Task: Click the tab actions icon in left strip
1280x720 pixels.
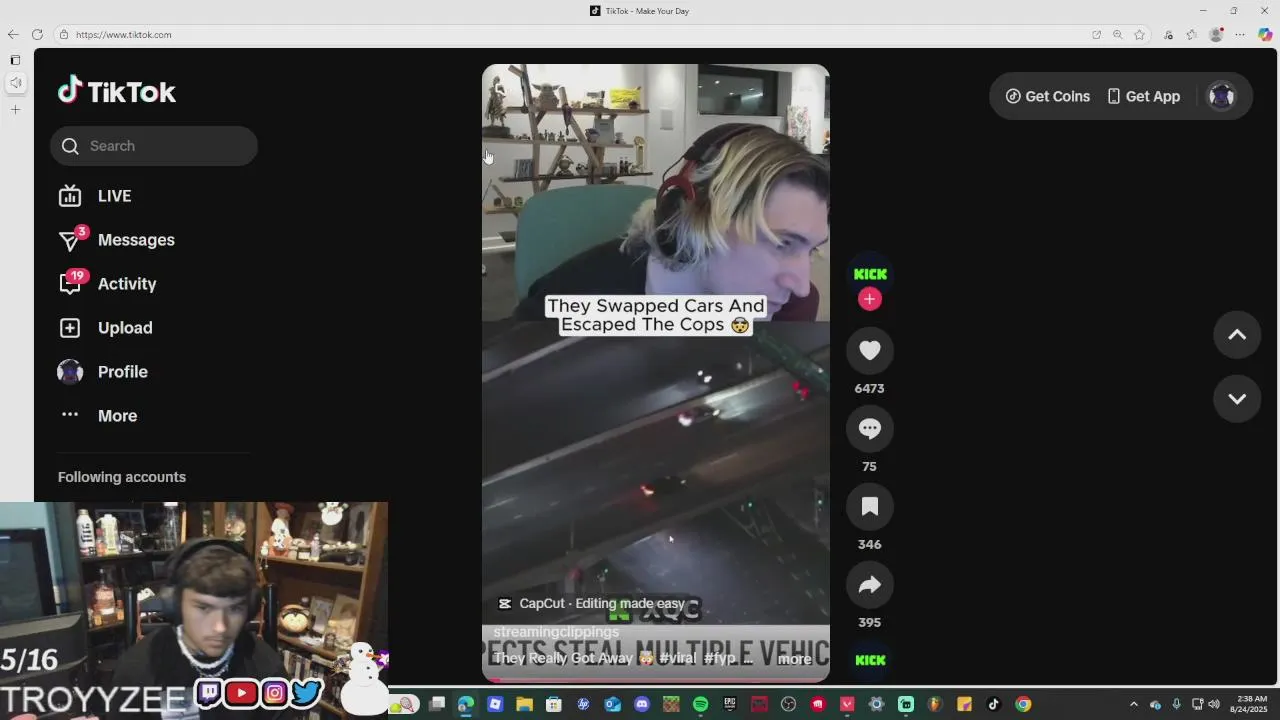Action: coord(15,60)
